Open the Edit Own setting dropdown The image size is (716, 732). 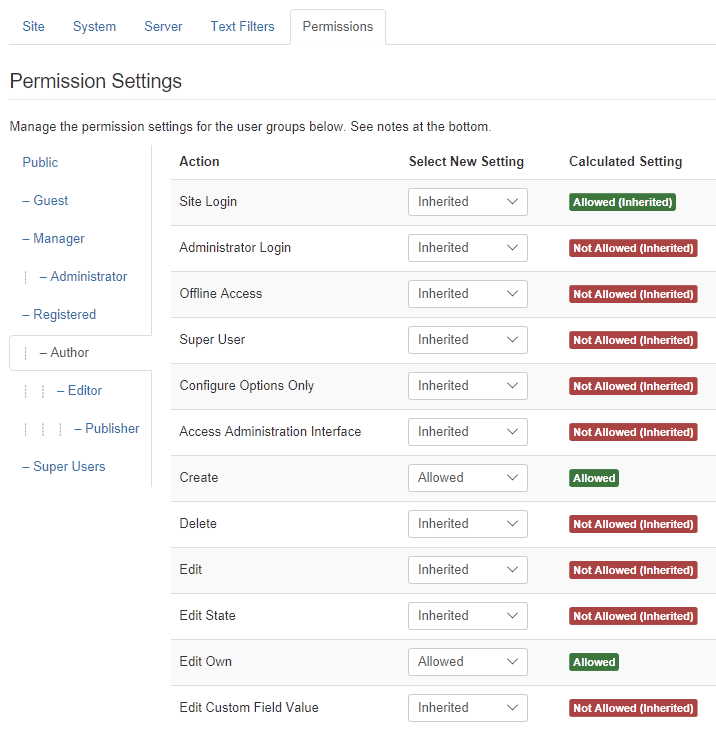pos(468,662)
